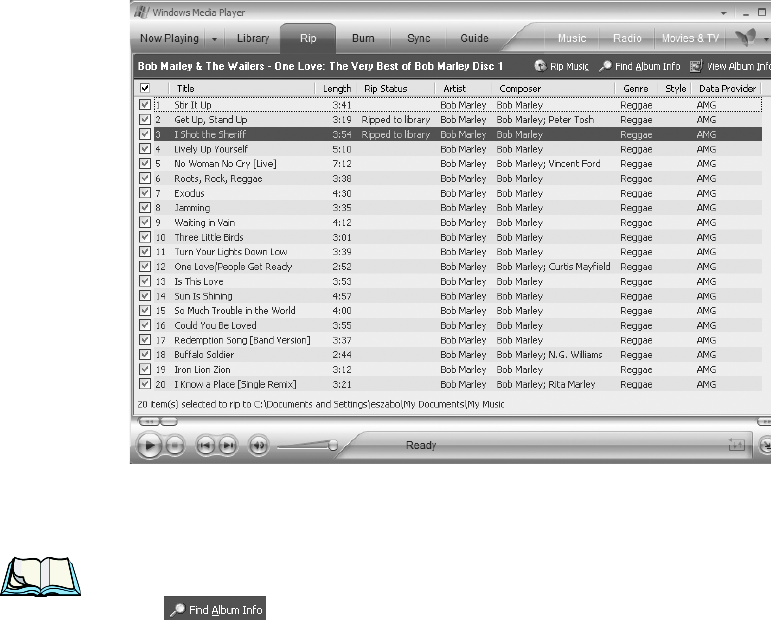Image resolution: width=771 pixels, height=620 pixels.
Task: Open the Guide tab
Action: [474, 38]
